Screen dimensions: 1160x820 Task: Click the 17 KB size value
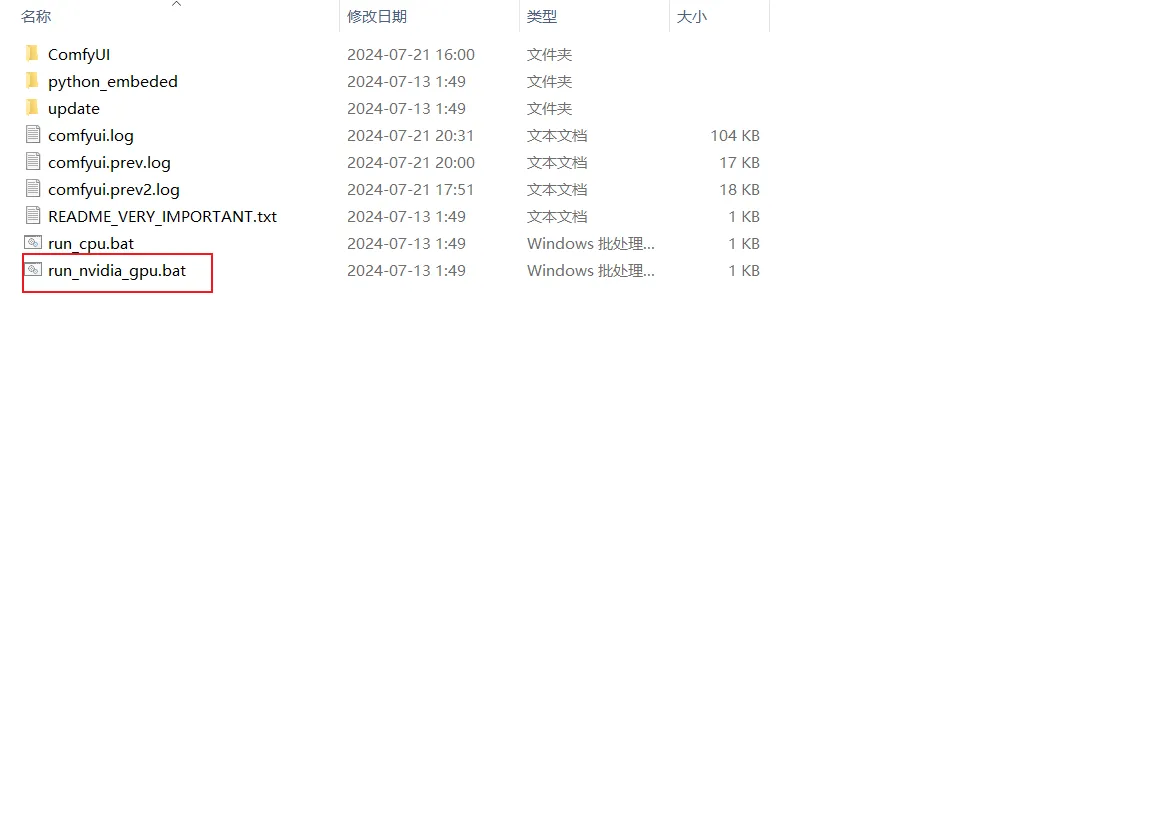coord(740,163)
